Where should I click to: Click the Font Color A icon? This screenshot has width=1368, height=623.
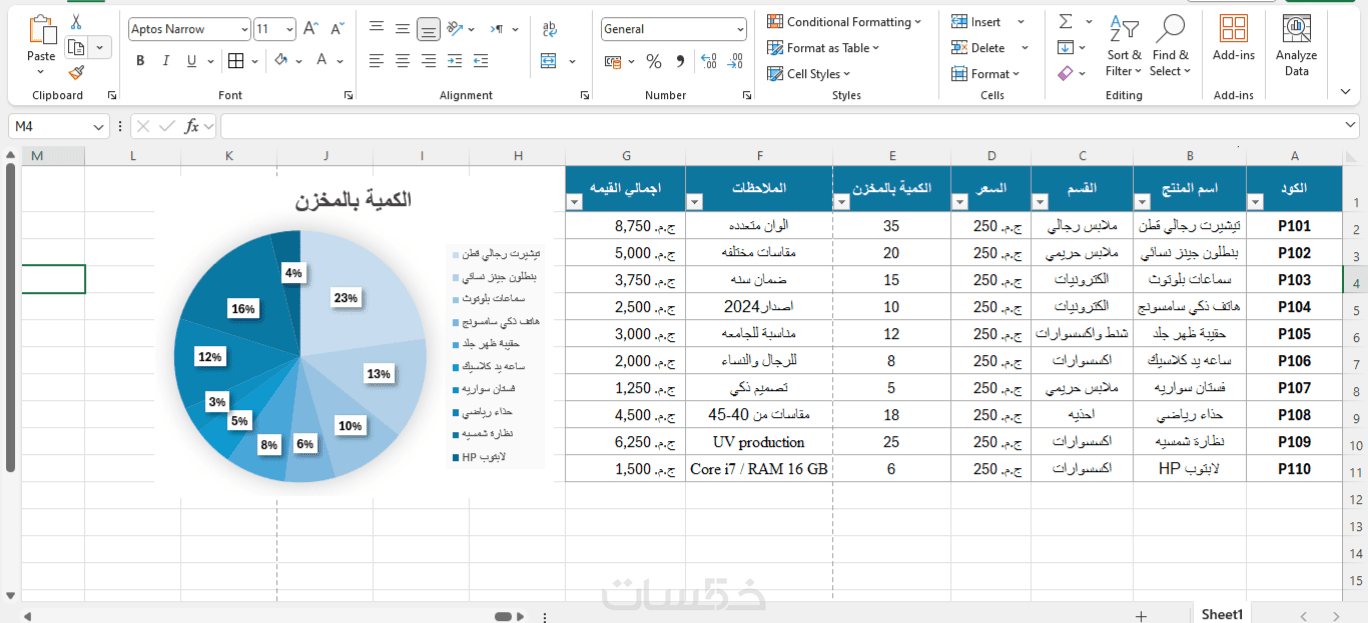[x=322, y=61]
